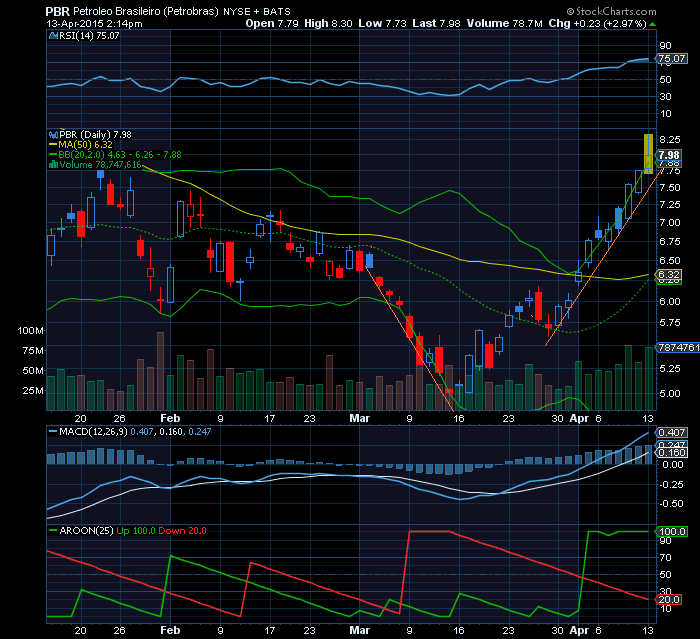The image size is (700, 639).
Task: Click the Last 7.98 header value
Action: pyautogui.click(x=436, y=24)
